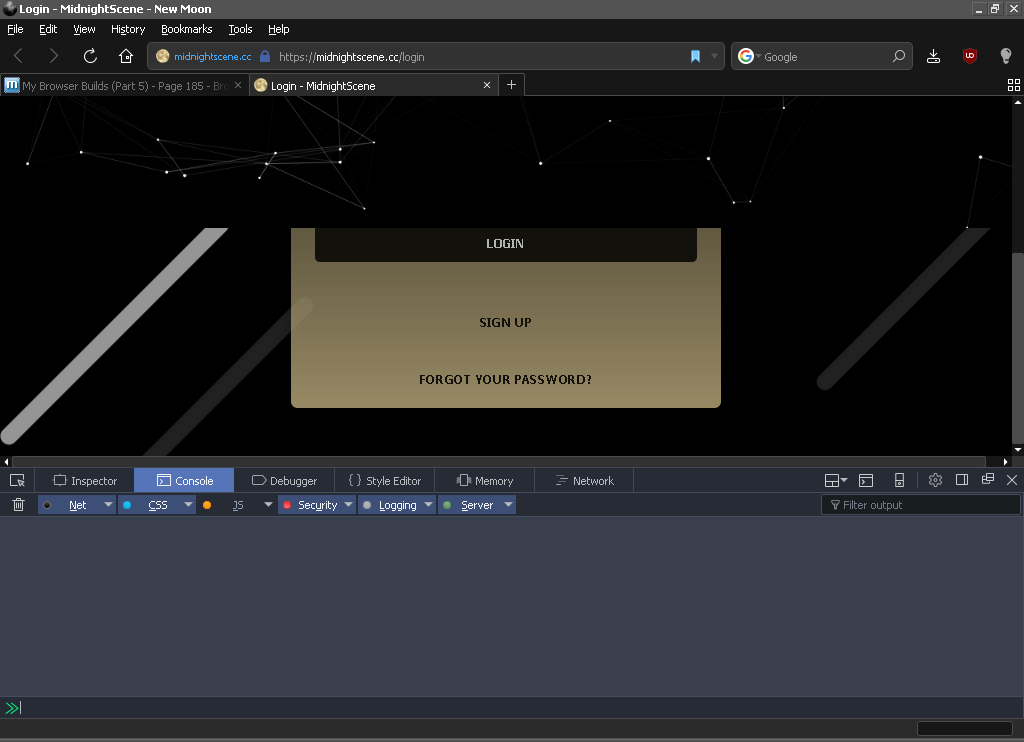Image resolution: width=1024 pixels, height=742 pixels.
Task: Show developer tools in separate window
Action: point(987,479)
